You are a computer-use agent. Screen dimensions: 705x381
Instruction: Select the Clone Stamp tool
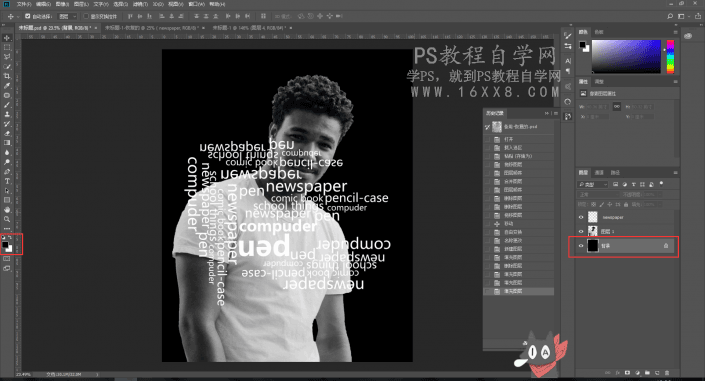click(7, 114)
